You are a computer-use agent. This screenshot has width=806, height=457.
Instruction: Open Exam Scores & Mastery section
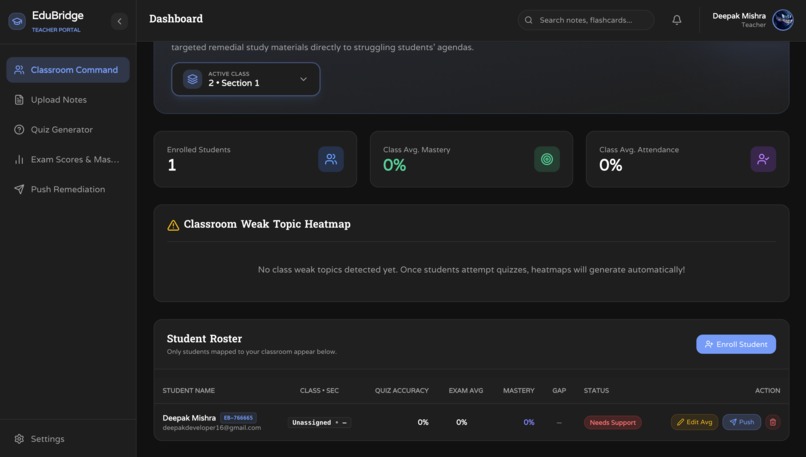pyautogui.click(x=68, y=159)
